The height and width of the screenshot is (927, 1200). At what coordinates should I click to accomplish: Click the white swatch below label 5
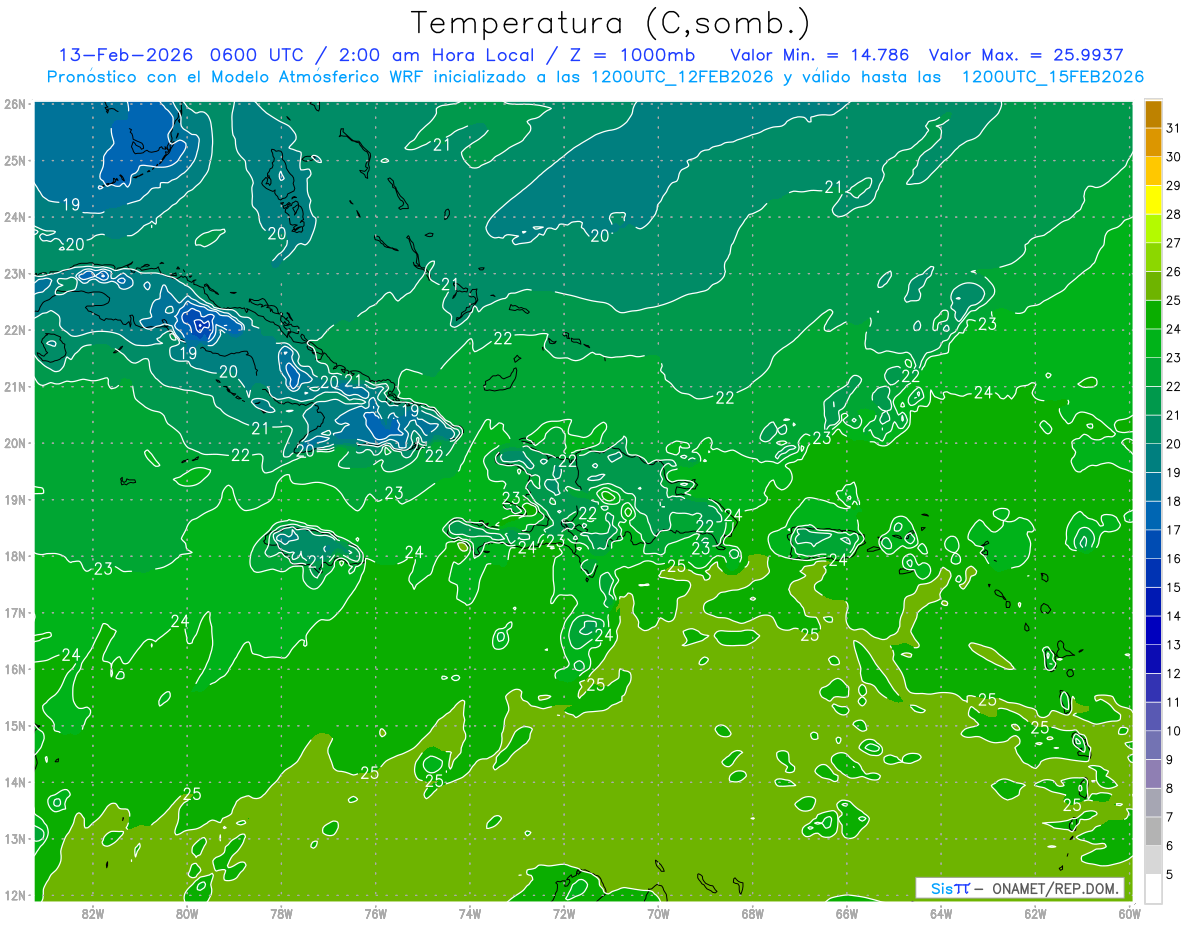[1153, 888]
